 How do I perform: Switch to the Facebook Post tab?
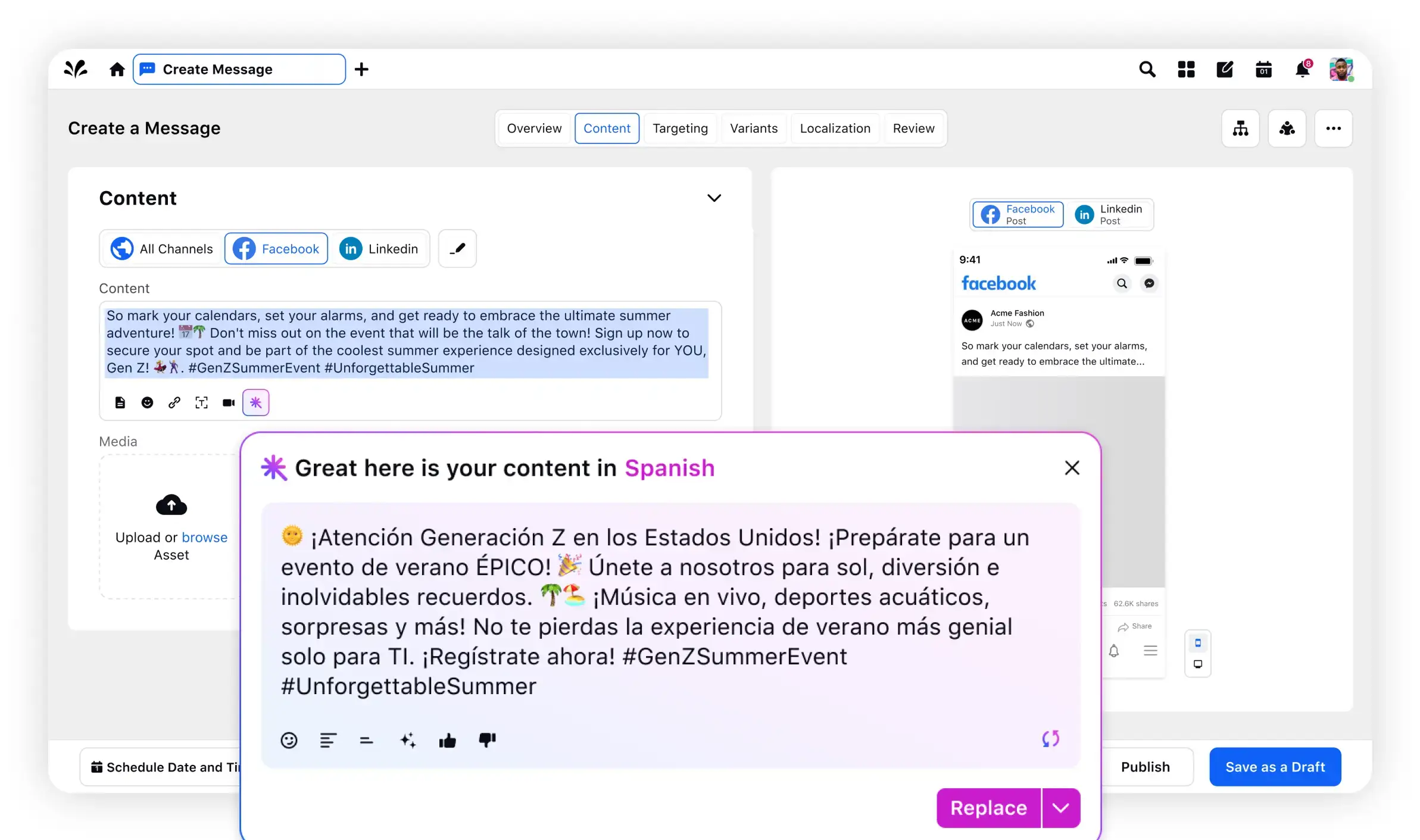click(x=1017, y=213)
